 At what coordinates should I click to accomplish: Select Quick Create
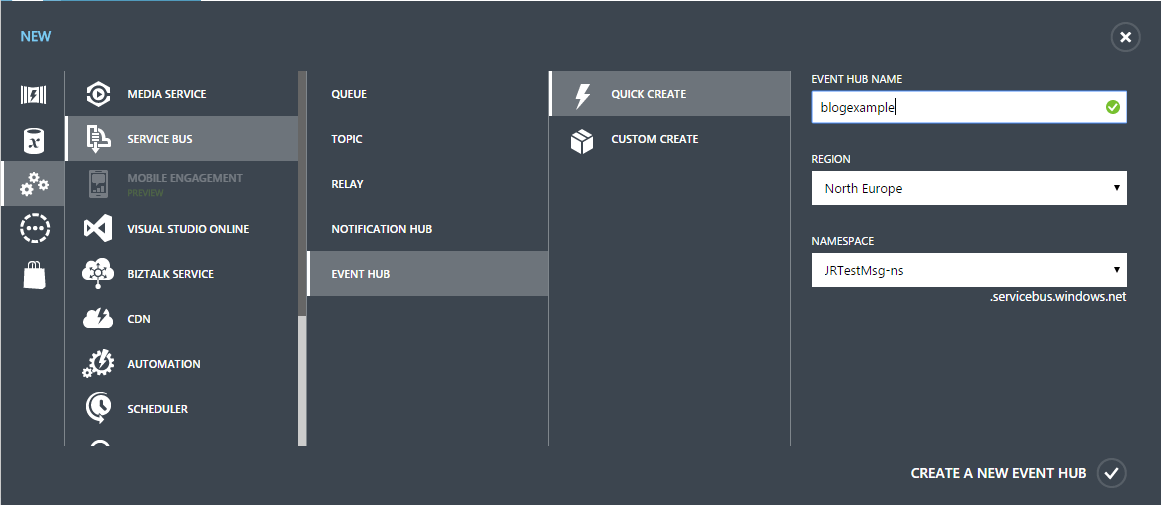[670, 94]
